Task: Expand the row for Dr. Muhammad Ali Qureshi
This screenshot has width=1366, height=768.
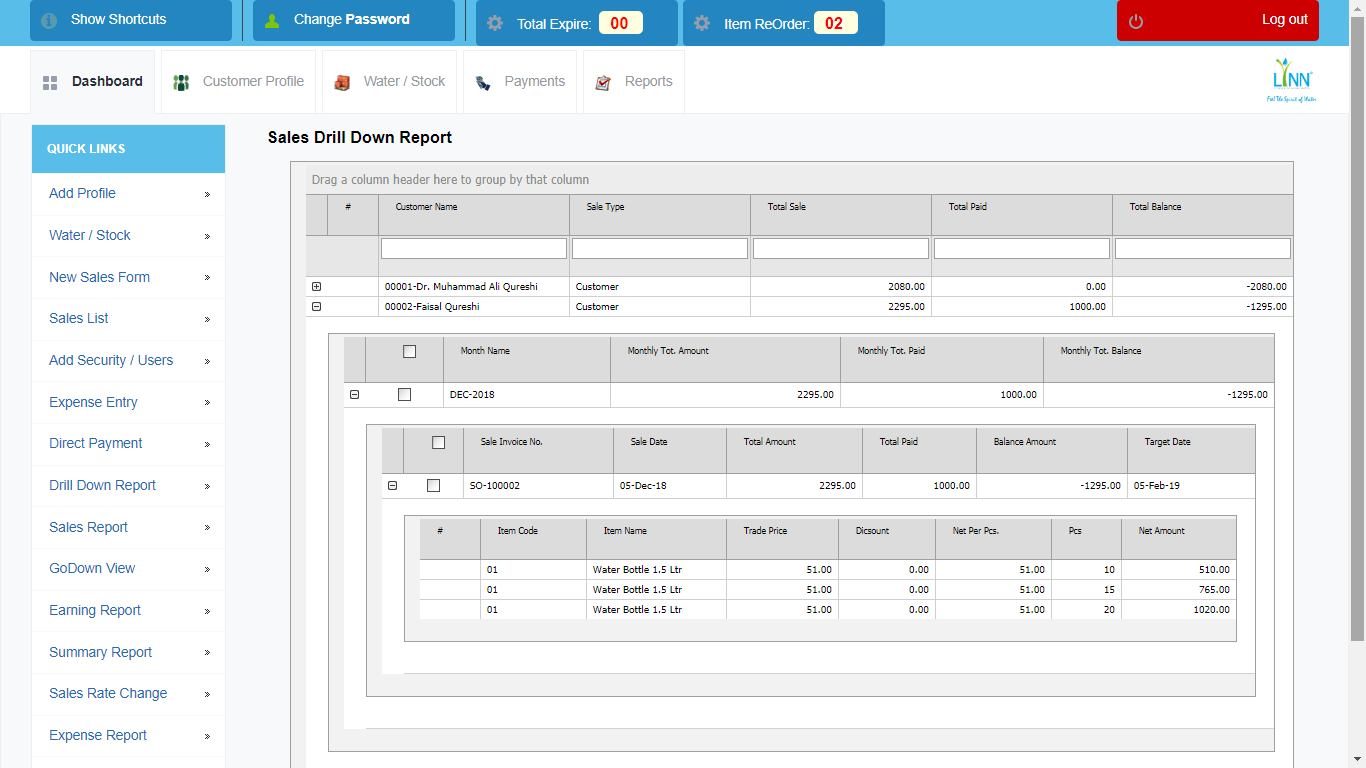Action: point(316,286)
